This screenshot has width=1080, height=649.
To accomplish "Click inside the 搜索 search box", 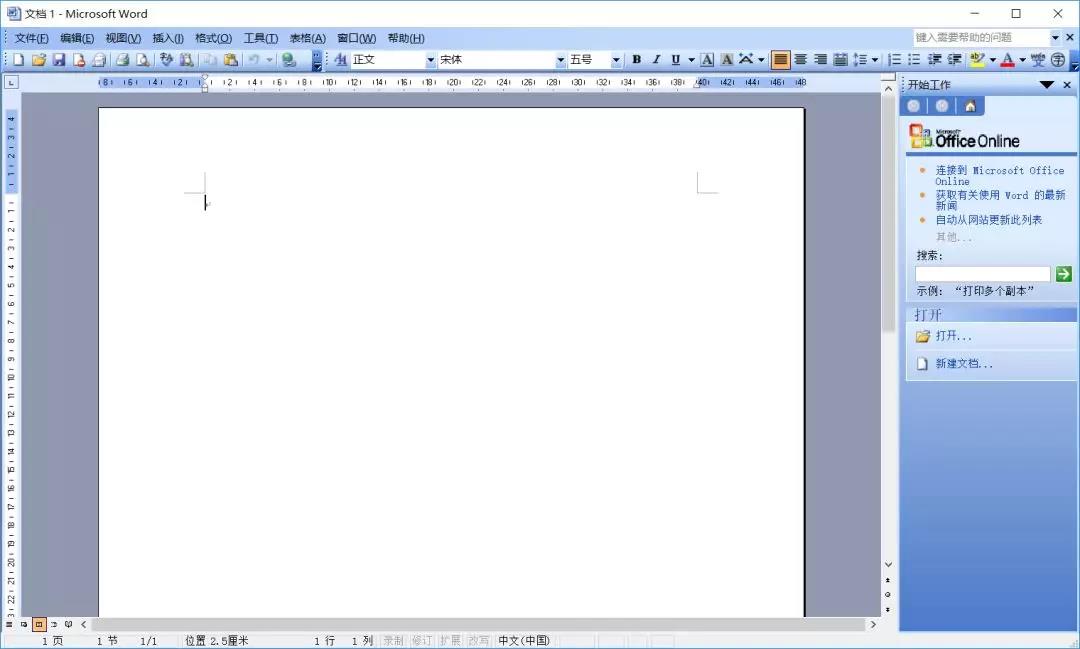I will 983,273.
